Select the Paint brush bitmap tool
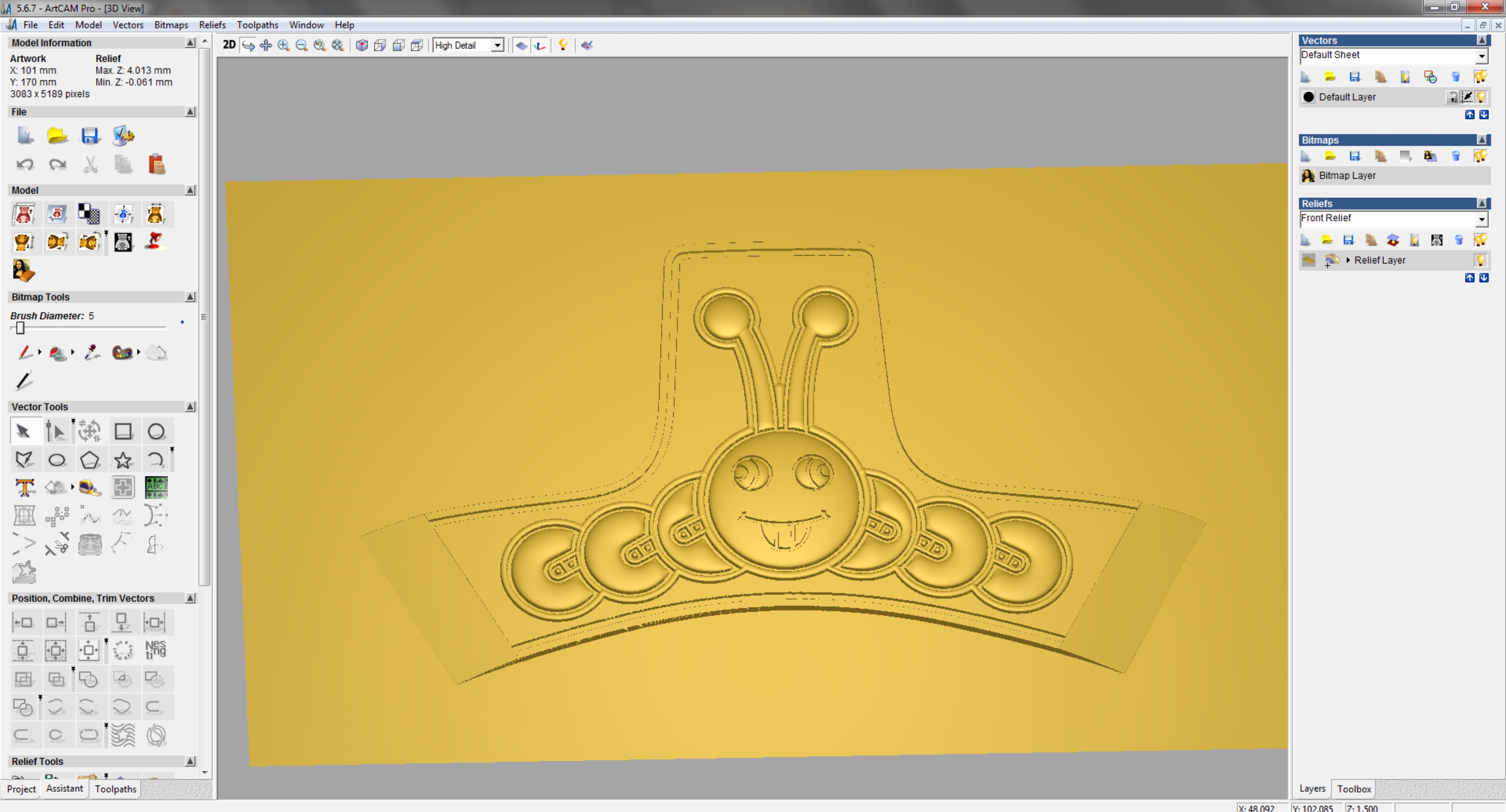This screenshot has height=812, width=1506. pos(24,352)
